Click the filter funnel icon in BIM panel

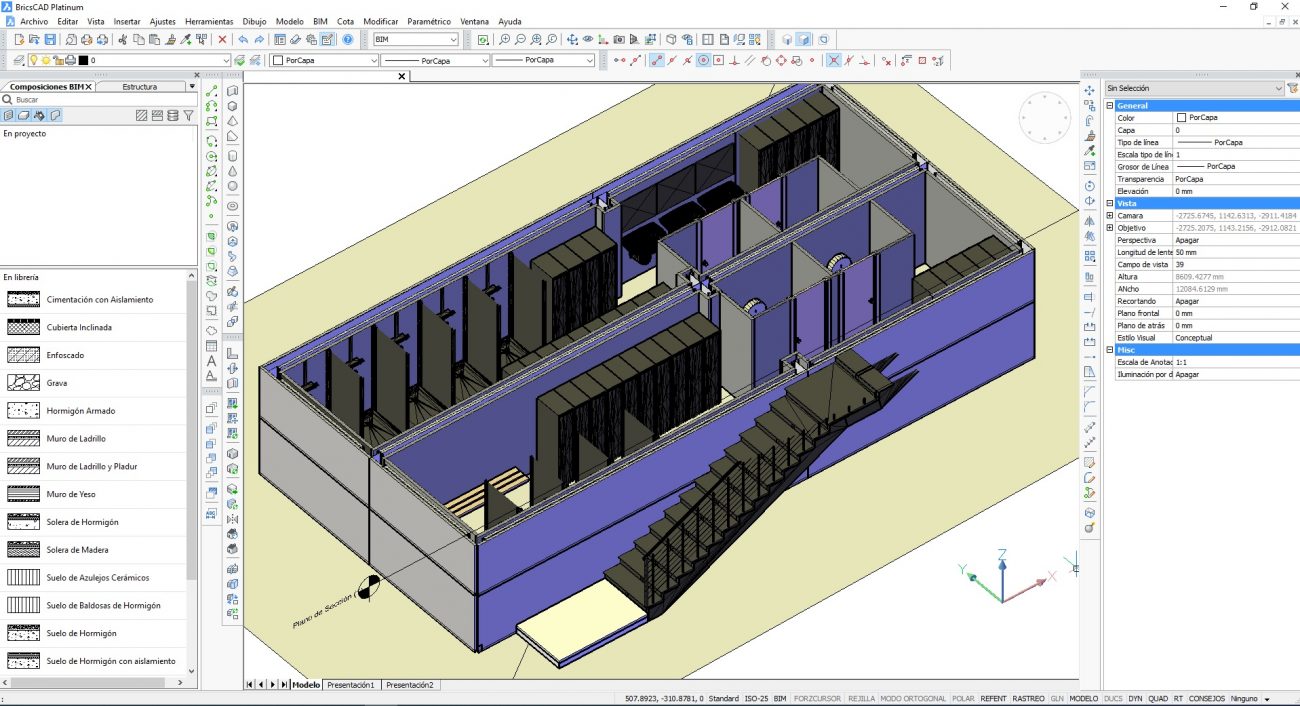188,116
